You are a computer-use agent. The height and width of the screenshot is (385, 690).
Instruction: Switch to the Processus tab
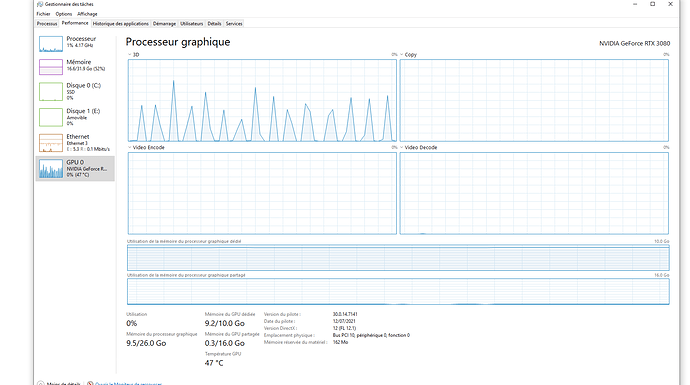pyautogui.click(x=47, y=24)
